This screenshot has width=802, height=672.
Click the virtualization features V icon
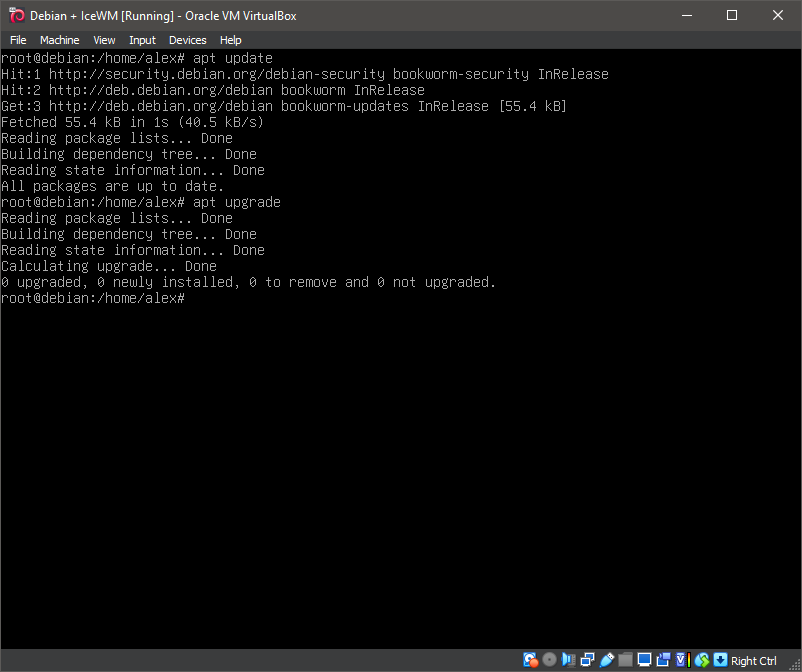pos(682,660)
